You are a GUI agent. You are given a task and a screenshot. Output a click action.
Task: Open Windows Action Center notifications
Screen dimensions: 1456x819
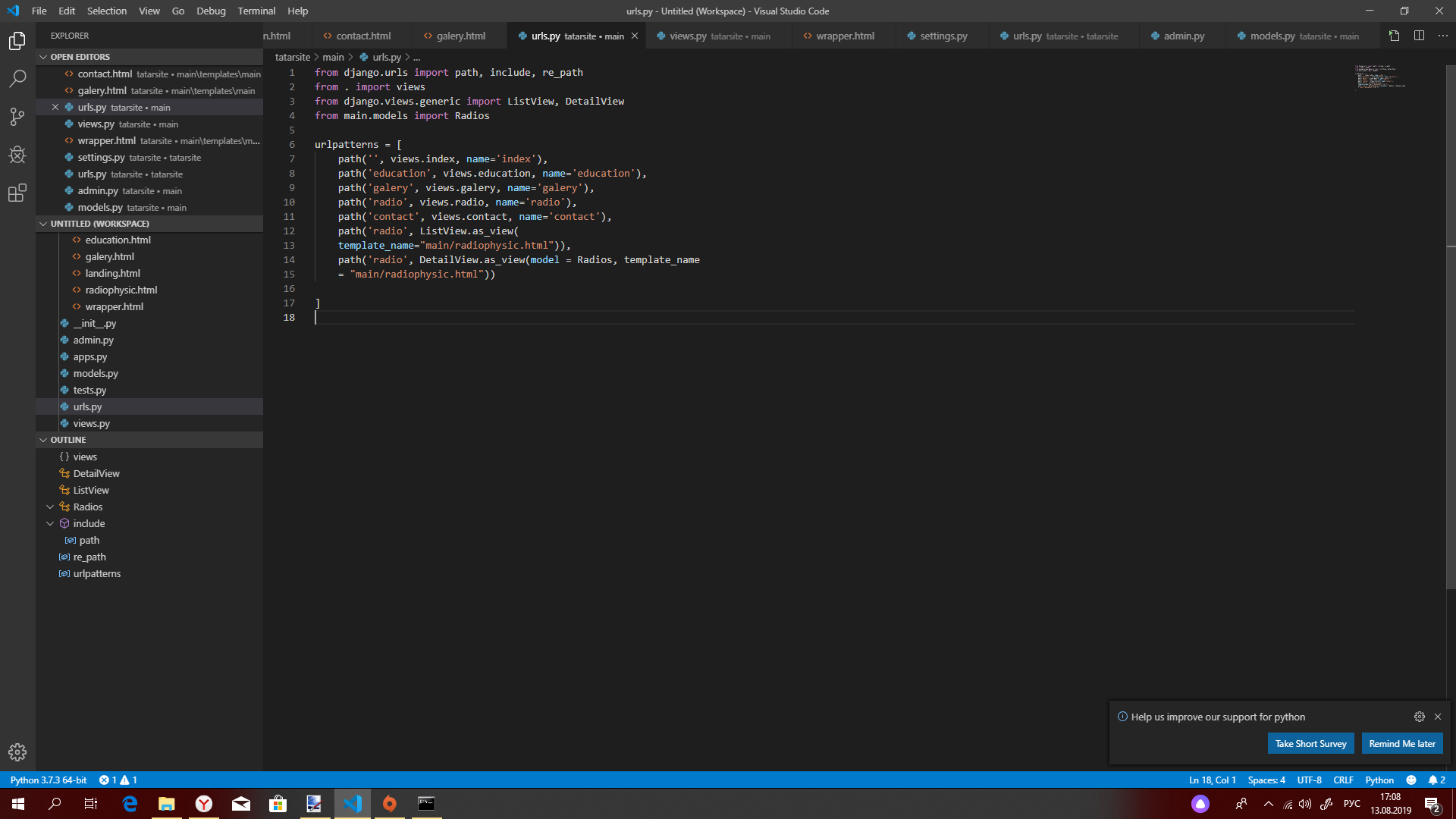1432,804
